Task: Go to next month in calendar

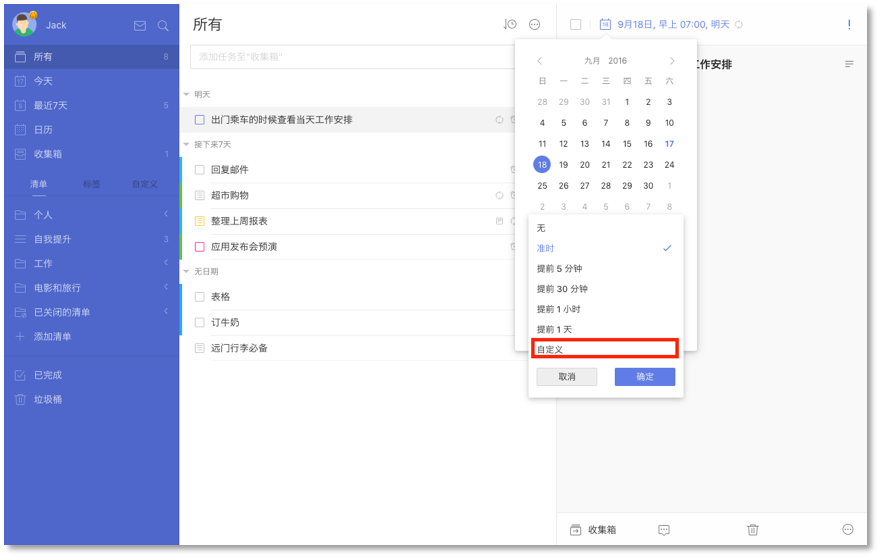Action: (672, 61)
